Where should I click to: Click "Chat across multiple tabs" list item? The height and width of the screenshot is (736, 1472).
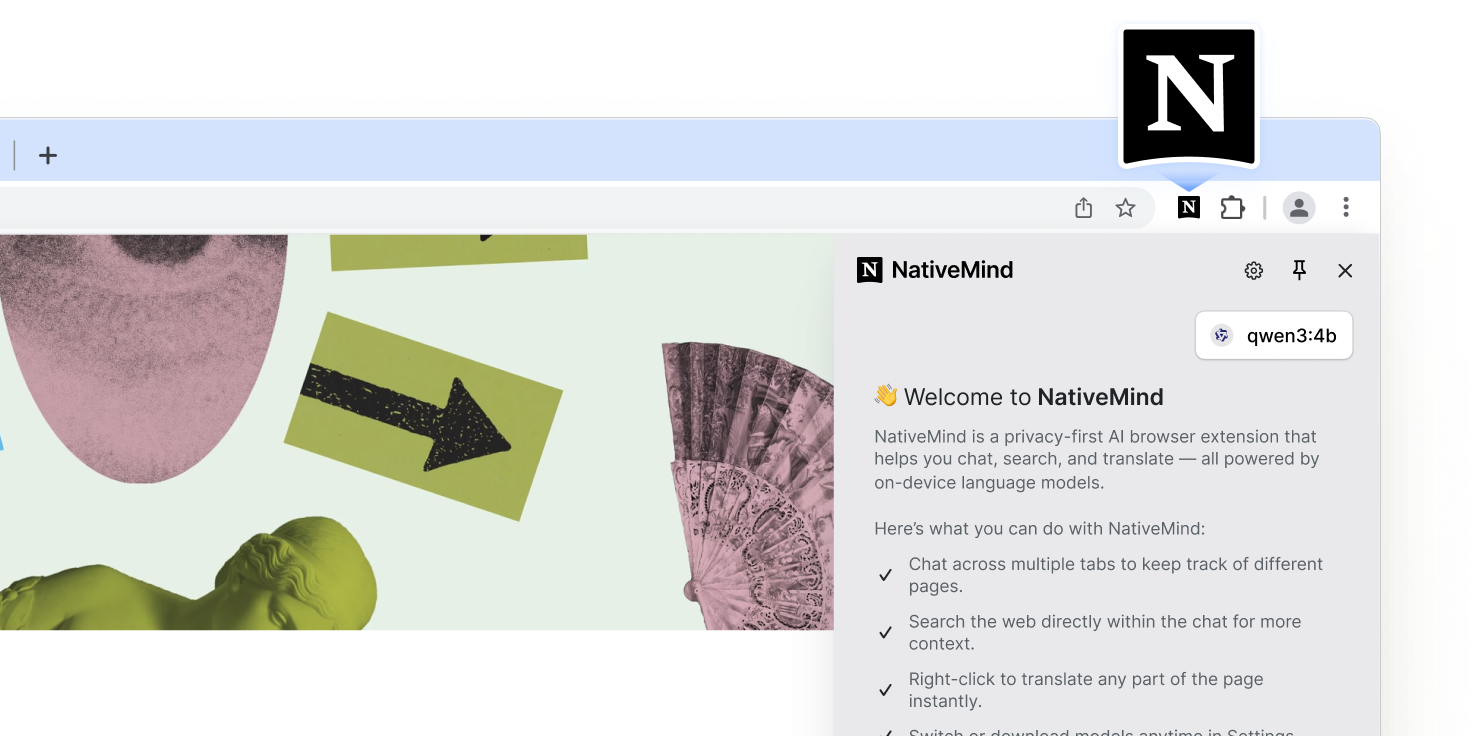point(1101,575)
